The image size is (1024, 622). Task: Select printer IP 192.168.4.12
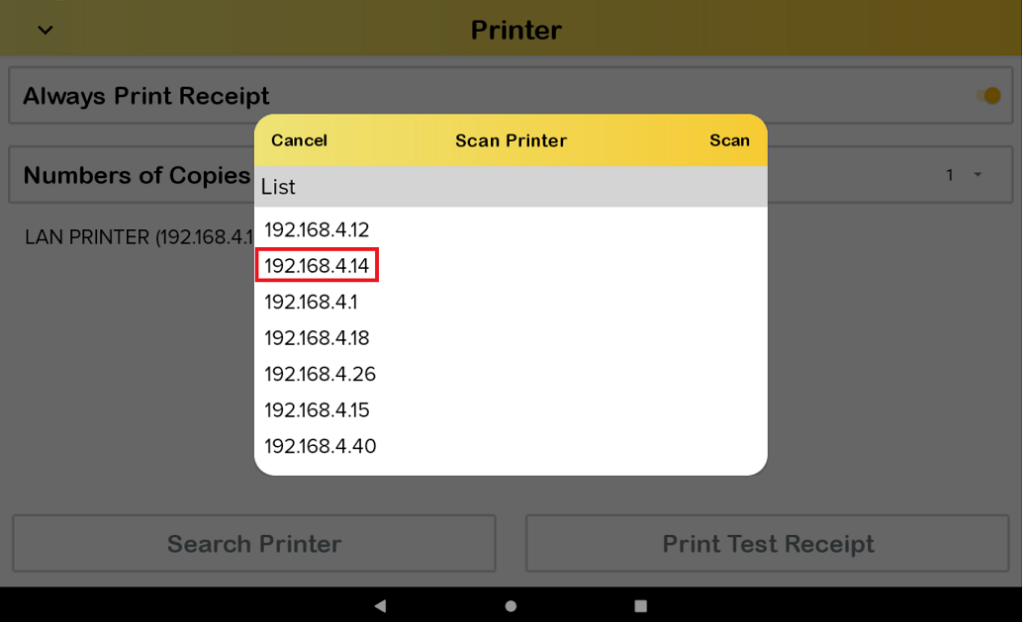tap(317, 229)
